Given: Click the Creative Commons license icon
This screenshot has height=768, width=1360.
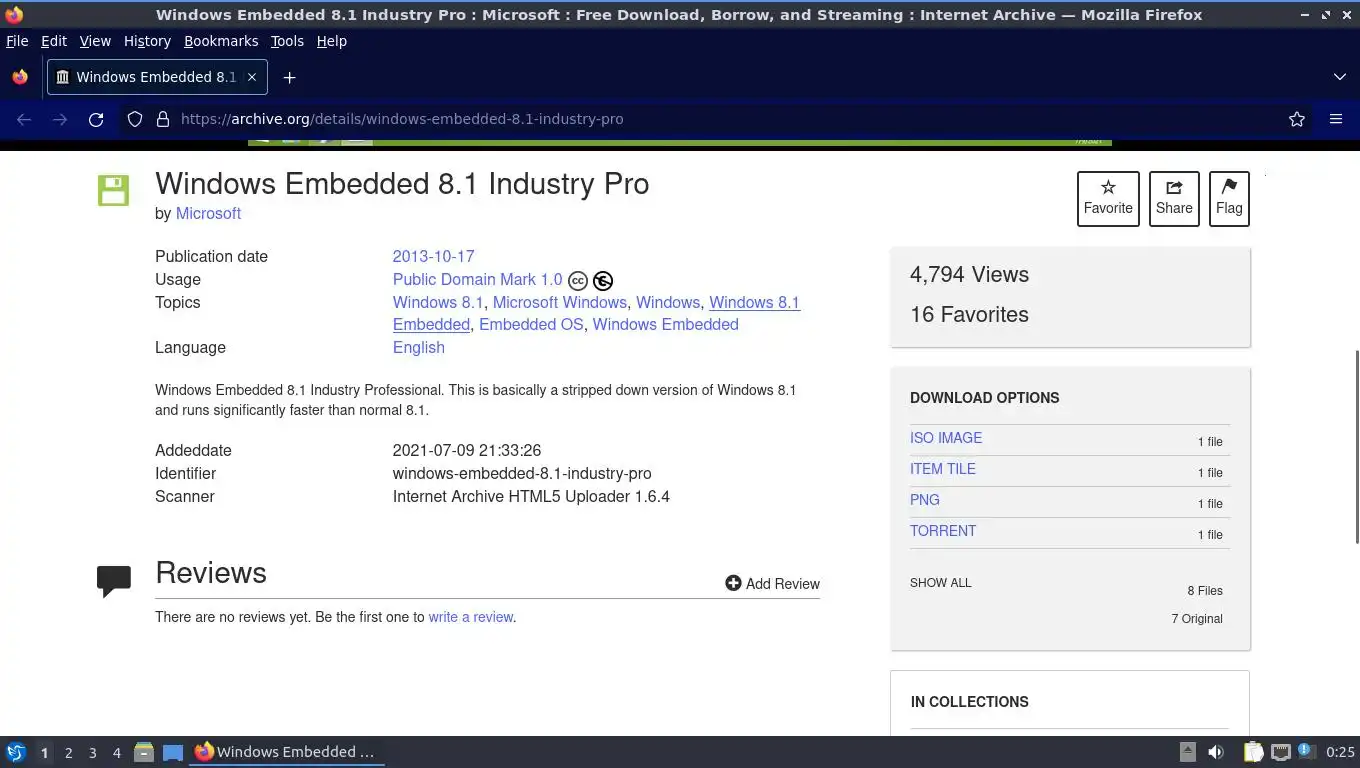Looking at the screenshot, I should pyautogui.click(x=578, y=281).
